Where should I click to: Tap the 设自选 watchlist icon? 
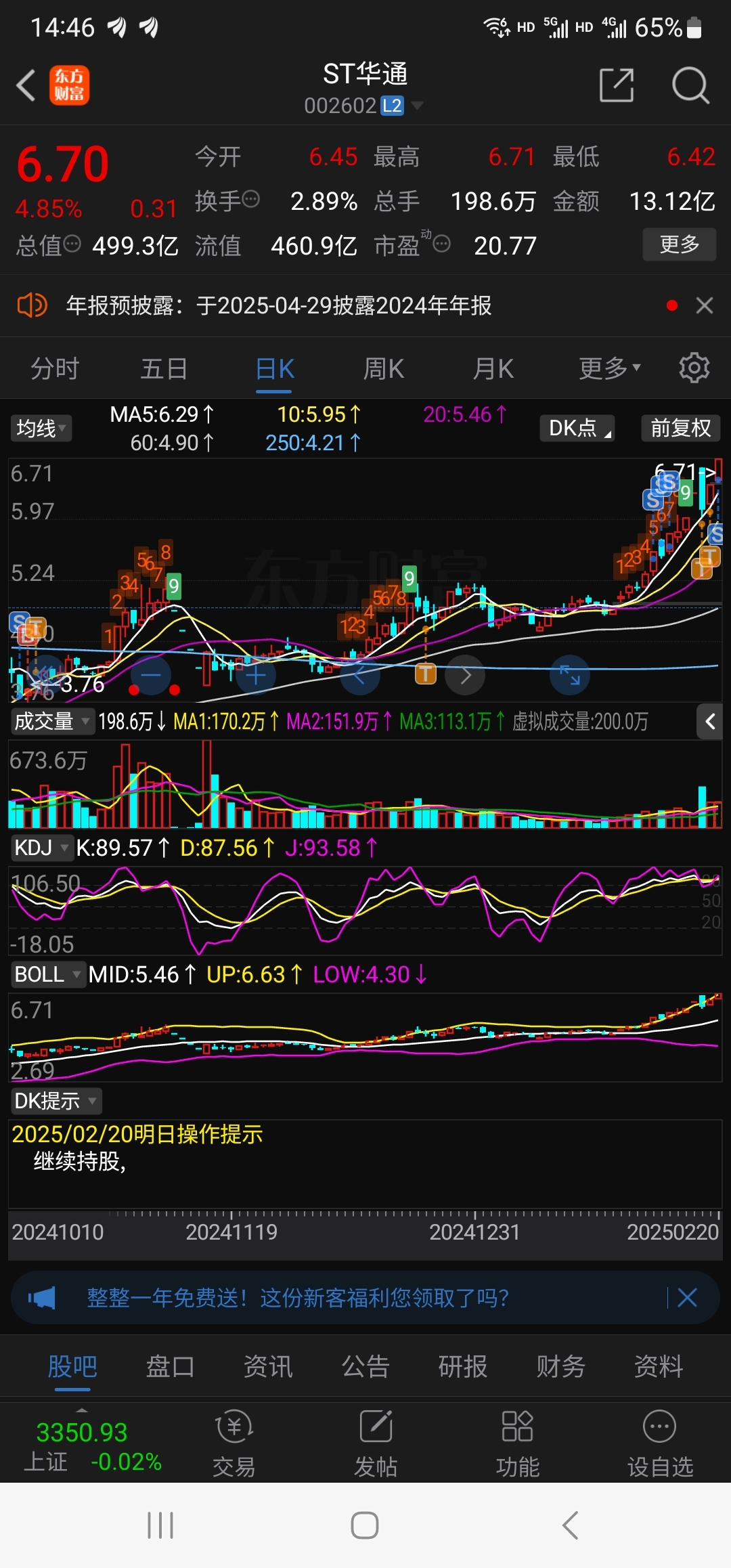click(x=660, y=1442)
